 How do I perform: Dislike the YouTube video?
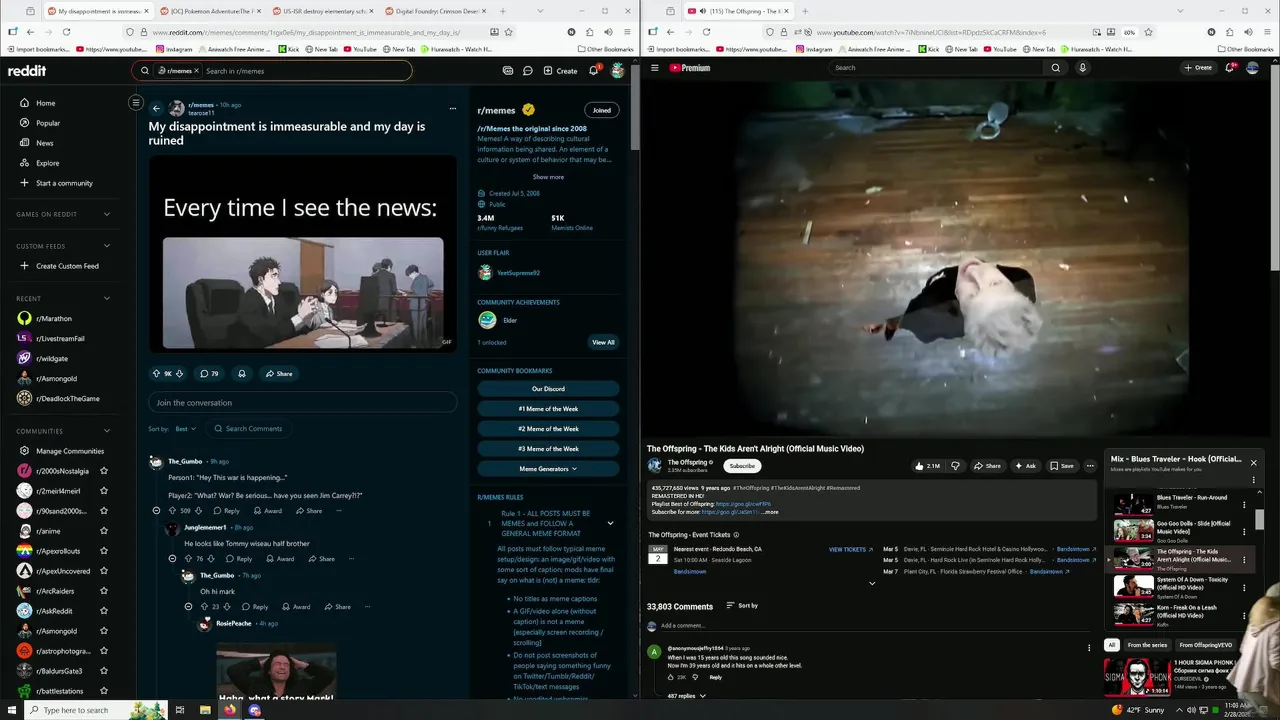[955, 466]
